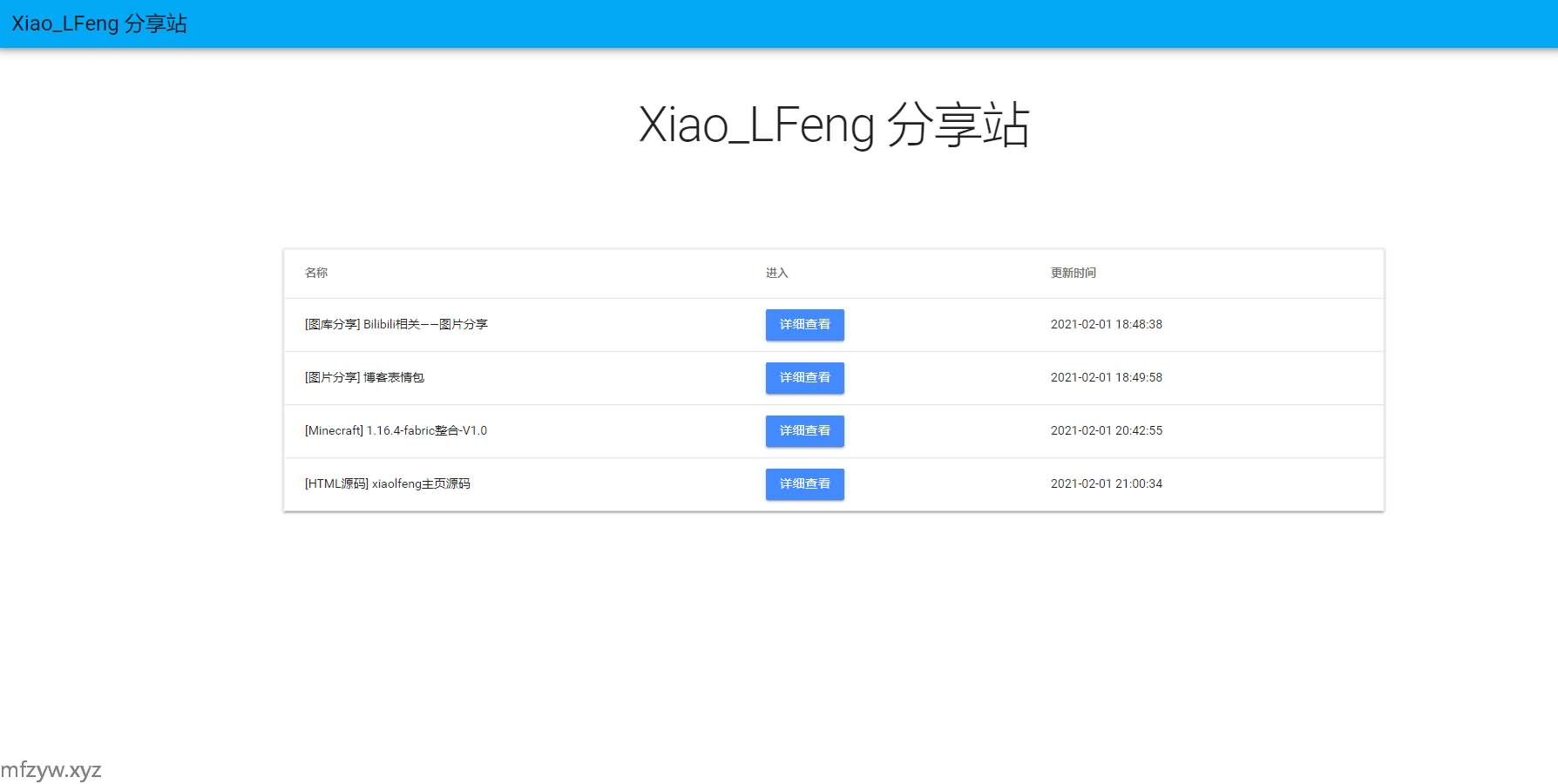Click the Xiao_LFeng 分享站 top bar title
Image resolution: width=1558 pixels, height=784 pixels.
pyautogui.click(x=99, y=24)
